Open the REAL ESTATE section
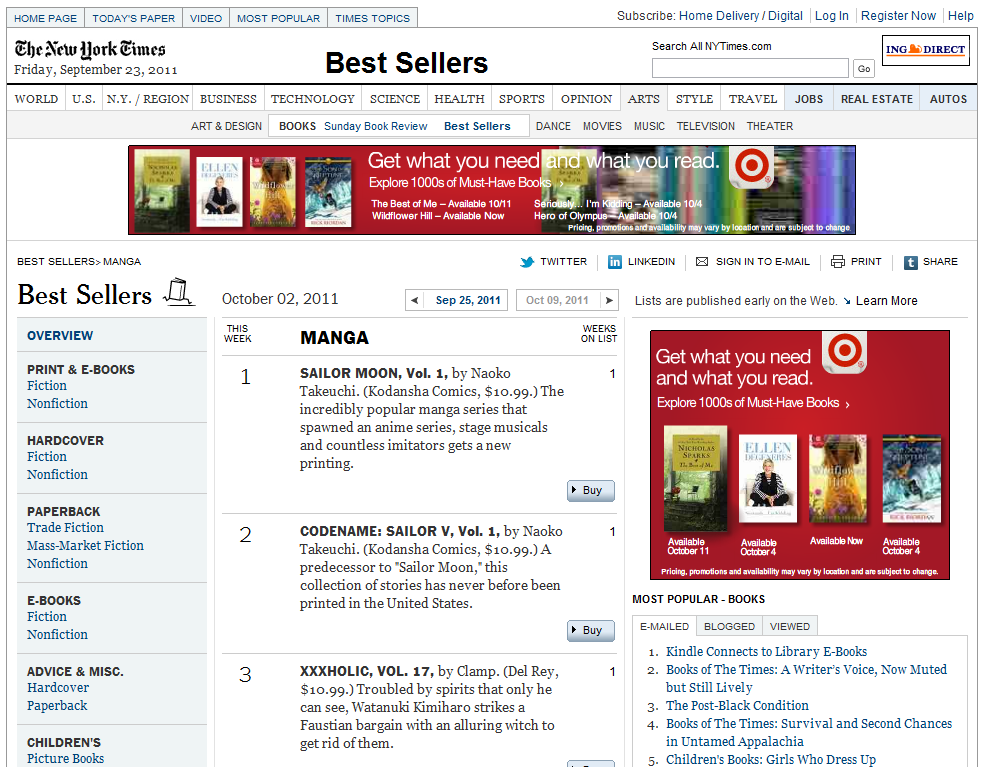The image size is (985, 767). tap(876, 99)
